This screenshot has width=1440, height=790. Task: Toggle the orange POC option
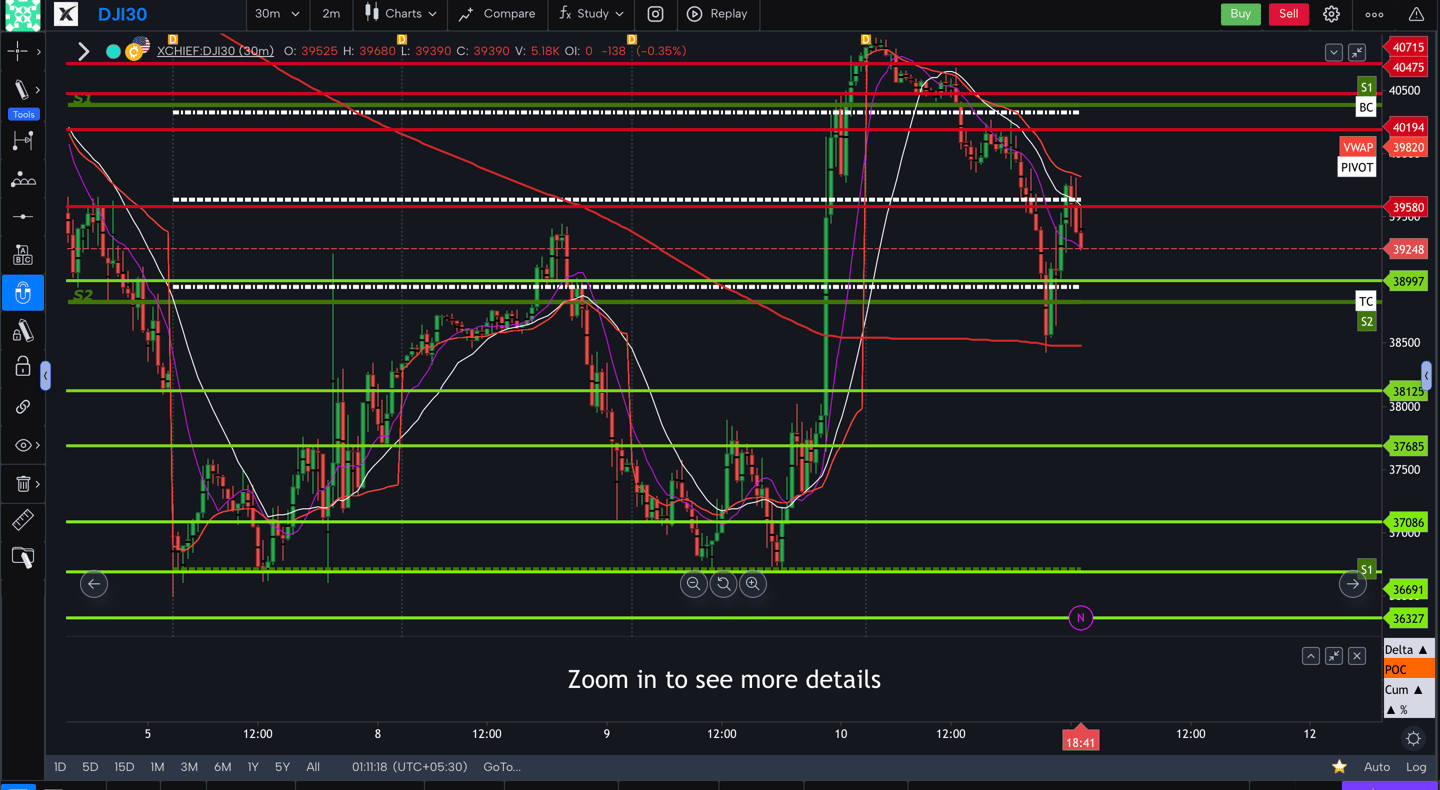(x=1408, y=670)
